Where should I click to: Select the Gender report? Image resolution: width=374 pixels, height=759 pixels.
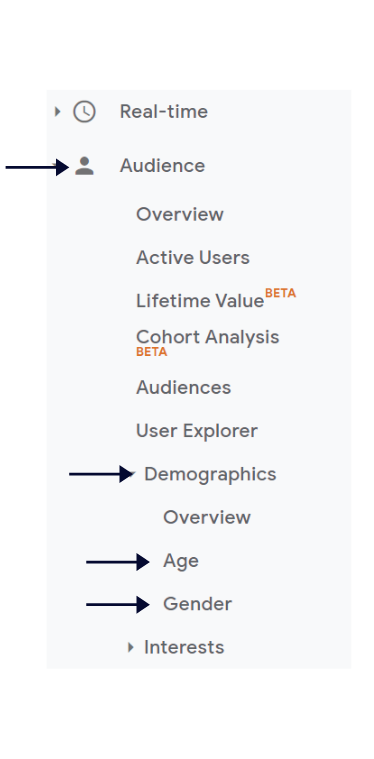click(x=197, y=604)
